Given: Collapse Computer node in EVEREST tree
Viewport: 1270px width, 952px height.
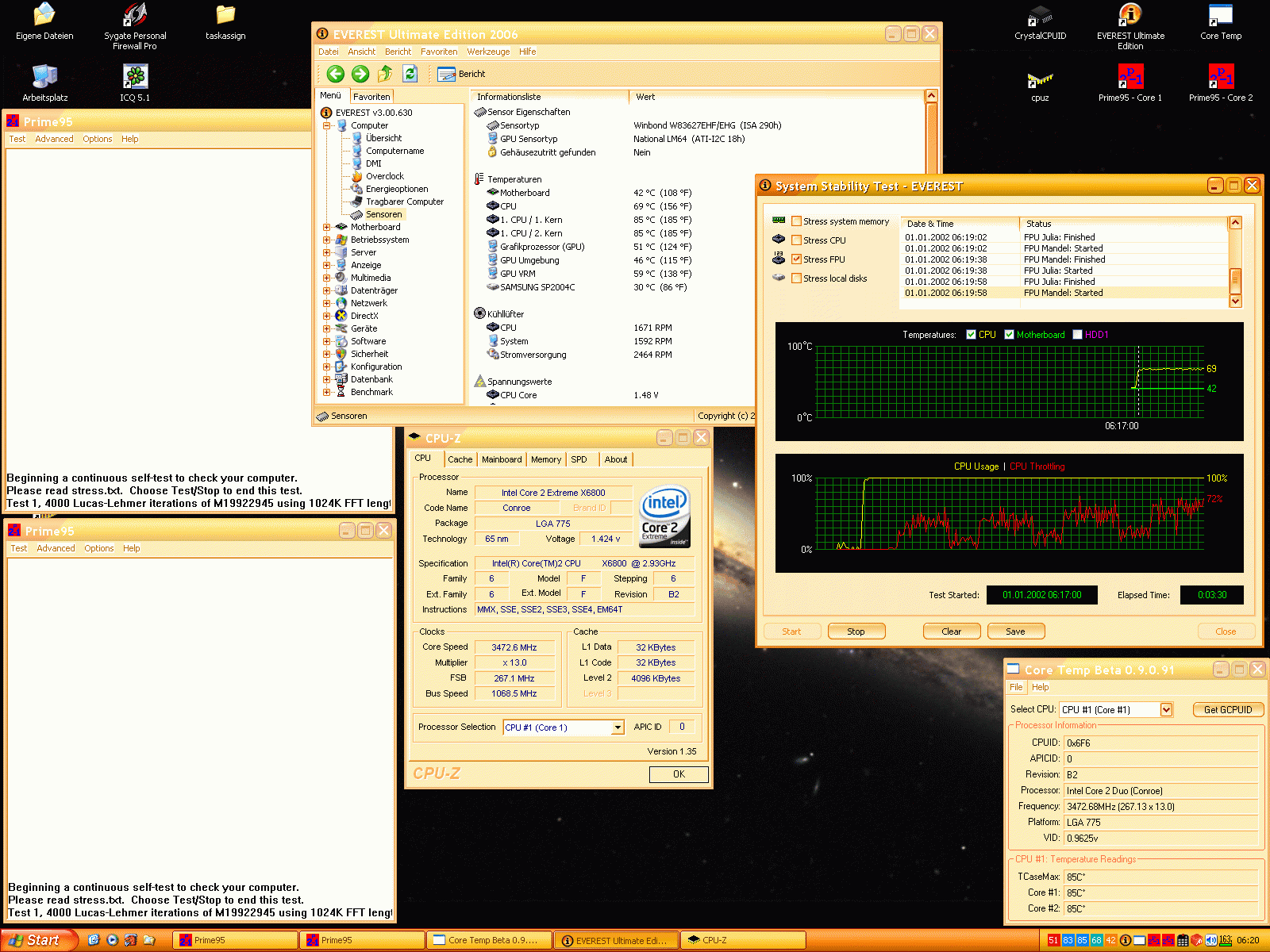Looking at the screenshot, I should tap(326, 125).
